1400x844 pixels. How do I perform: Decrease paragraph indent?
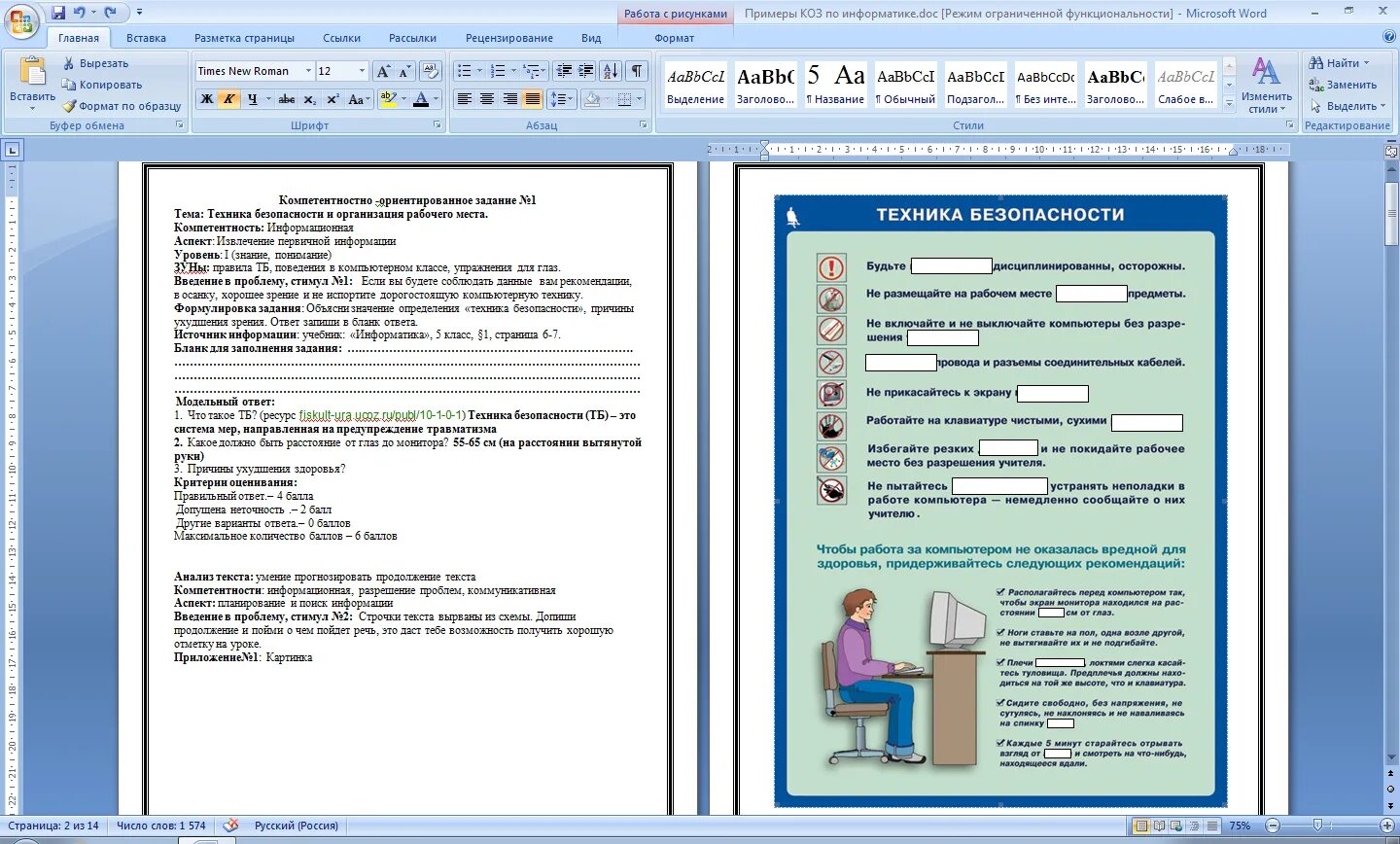(x=563, y=71)
